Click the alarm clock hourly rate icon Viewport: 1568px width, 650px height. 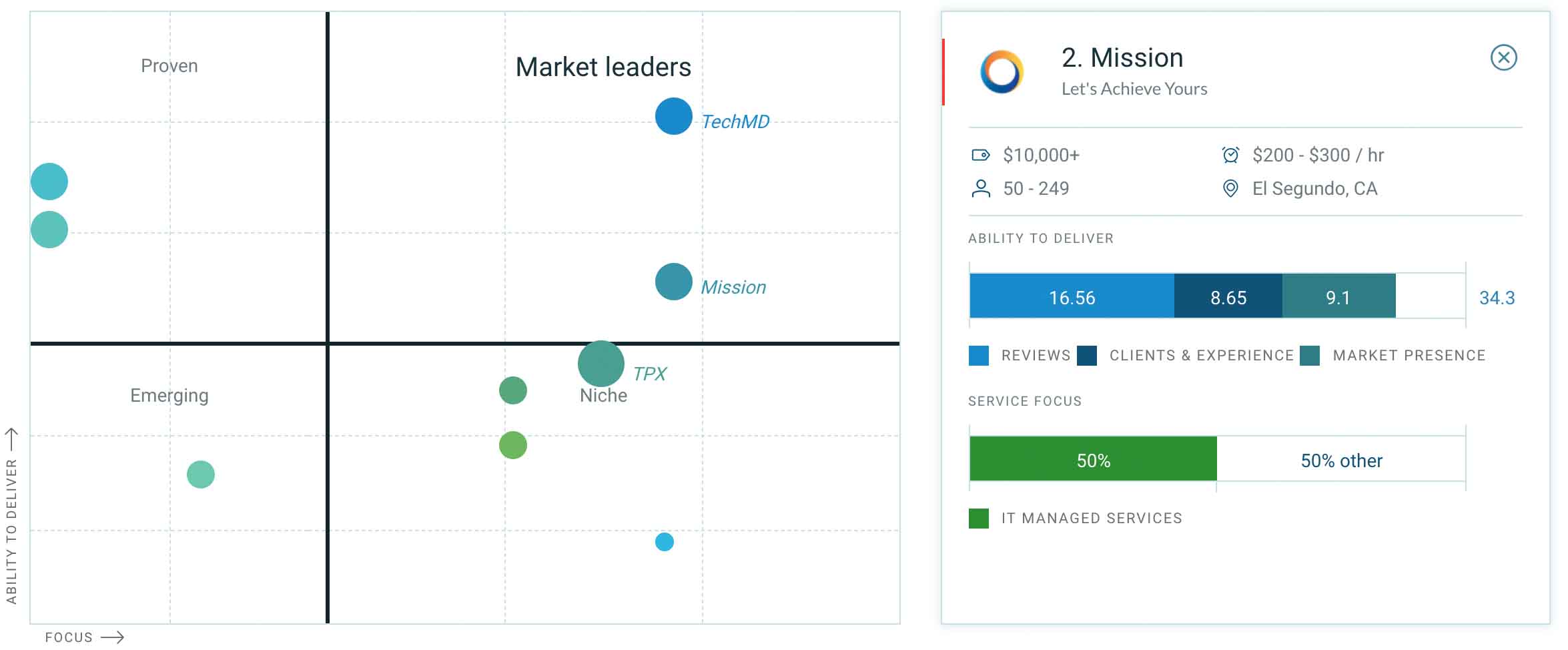pyautogui.click(x=1230, y=155)
